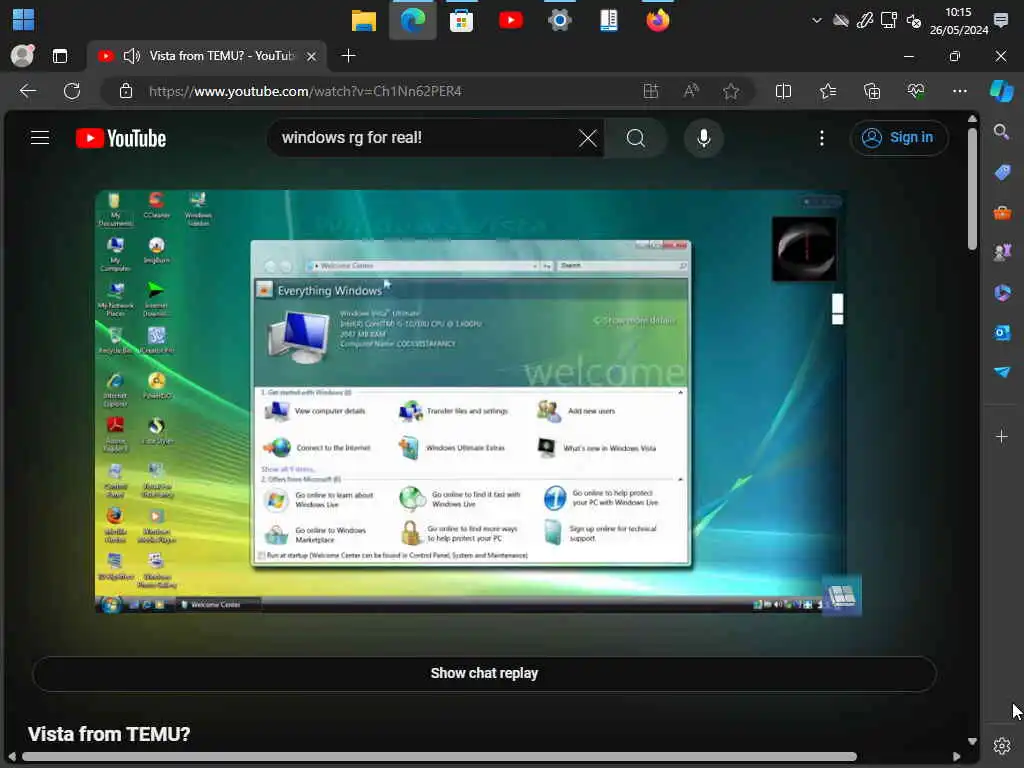Open Edge Settings and more menu
This screenshot has width=1024, height=768.
point(959,91)
